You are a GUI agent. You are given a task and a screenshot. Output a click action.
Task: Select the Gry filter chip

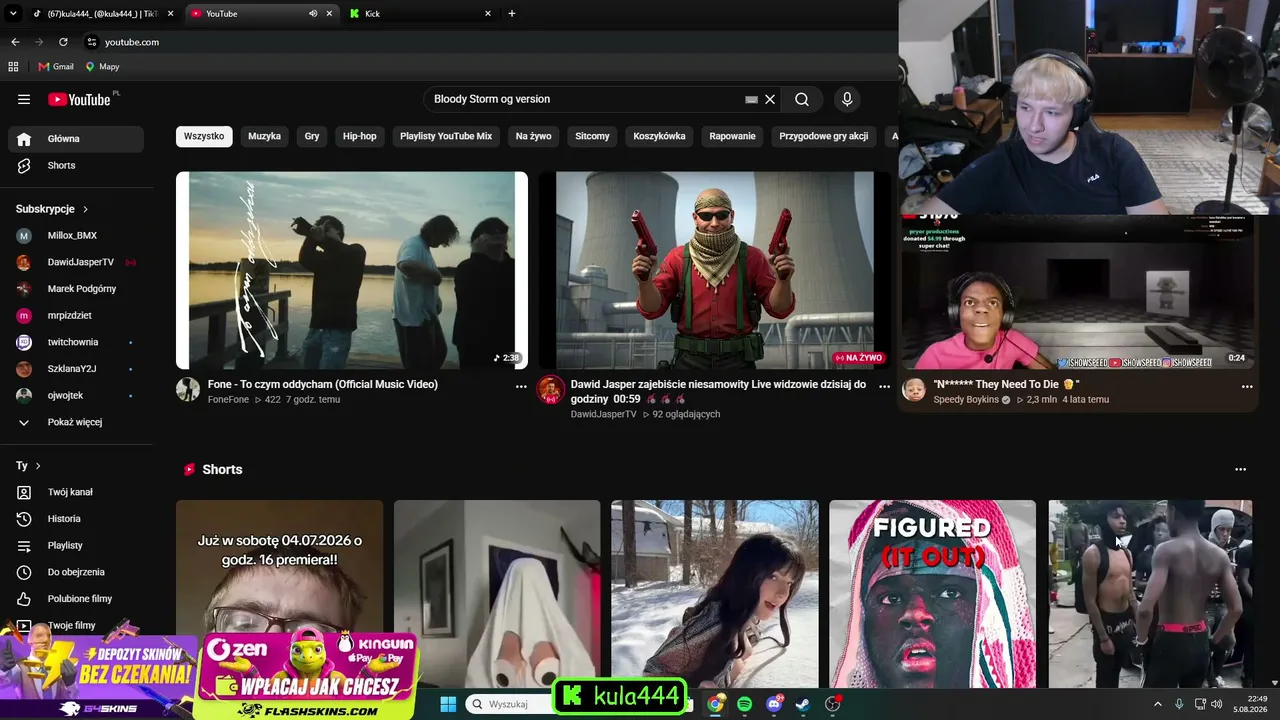[x=312, y=136]
